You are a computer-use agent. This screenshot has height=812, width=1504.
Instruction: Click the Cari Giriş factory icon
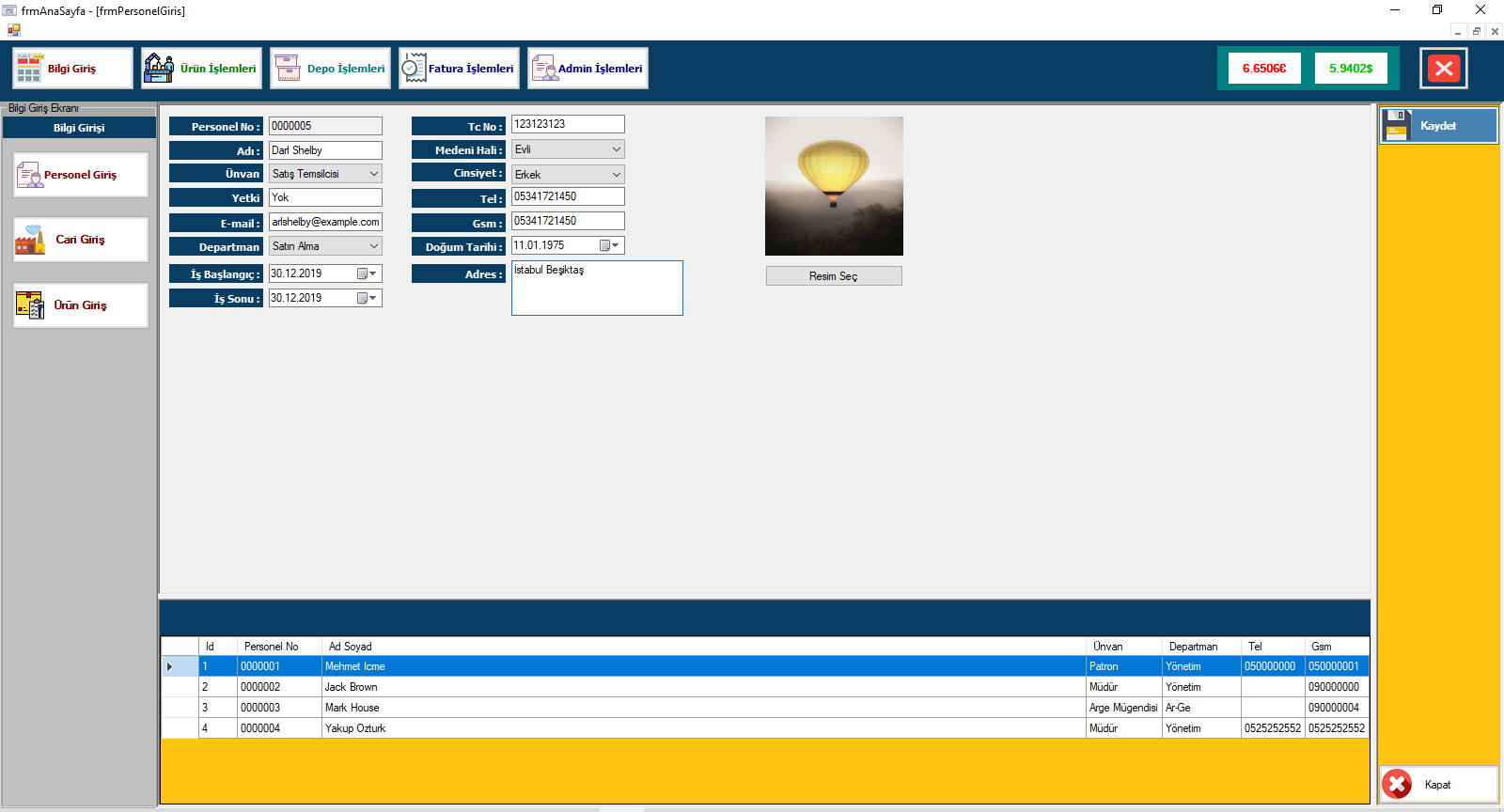tap(30, 240)
